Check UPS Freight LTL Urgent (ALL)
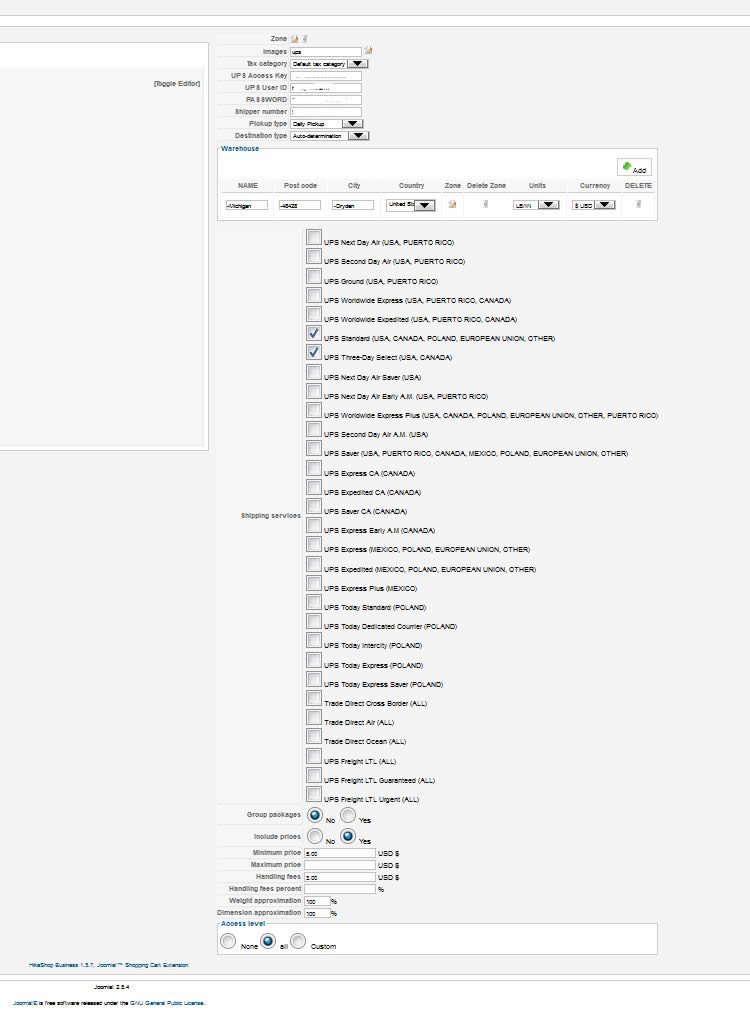This screenshot has width=750, height=1014. click(x=314, y=793)
